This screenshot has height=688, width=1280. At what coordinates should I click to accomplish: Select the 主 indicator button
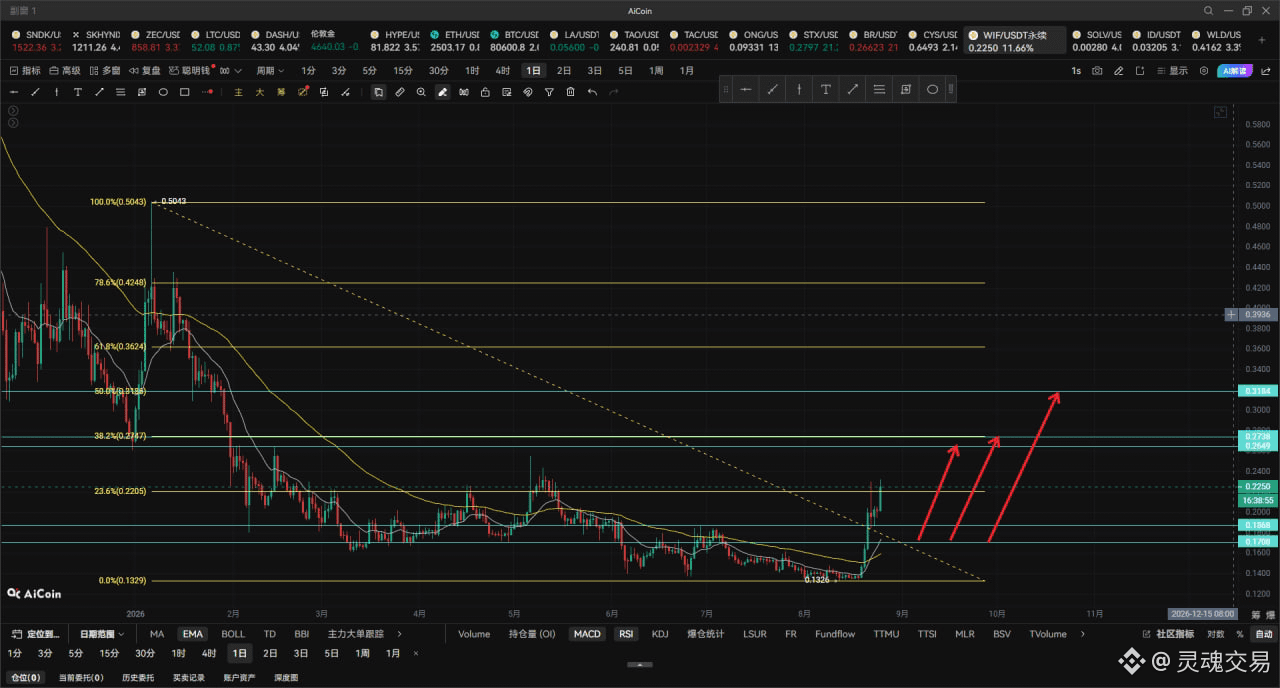[238, 92]
